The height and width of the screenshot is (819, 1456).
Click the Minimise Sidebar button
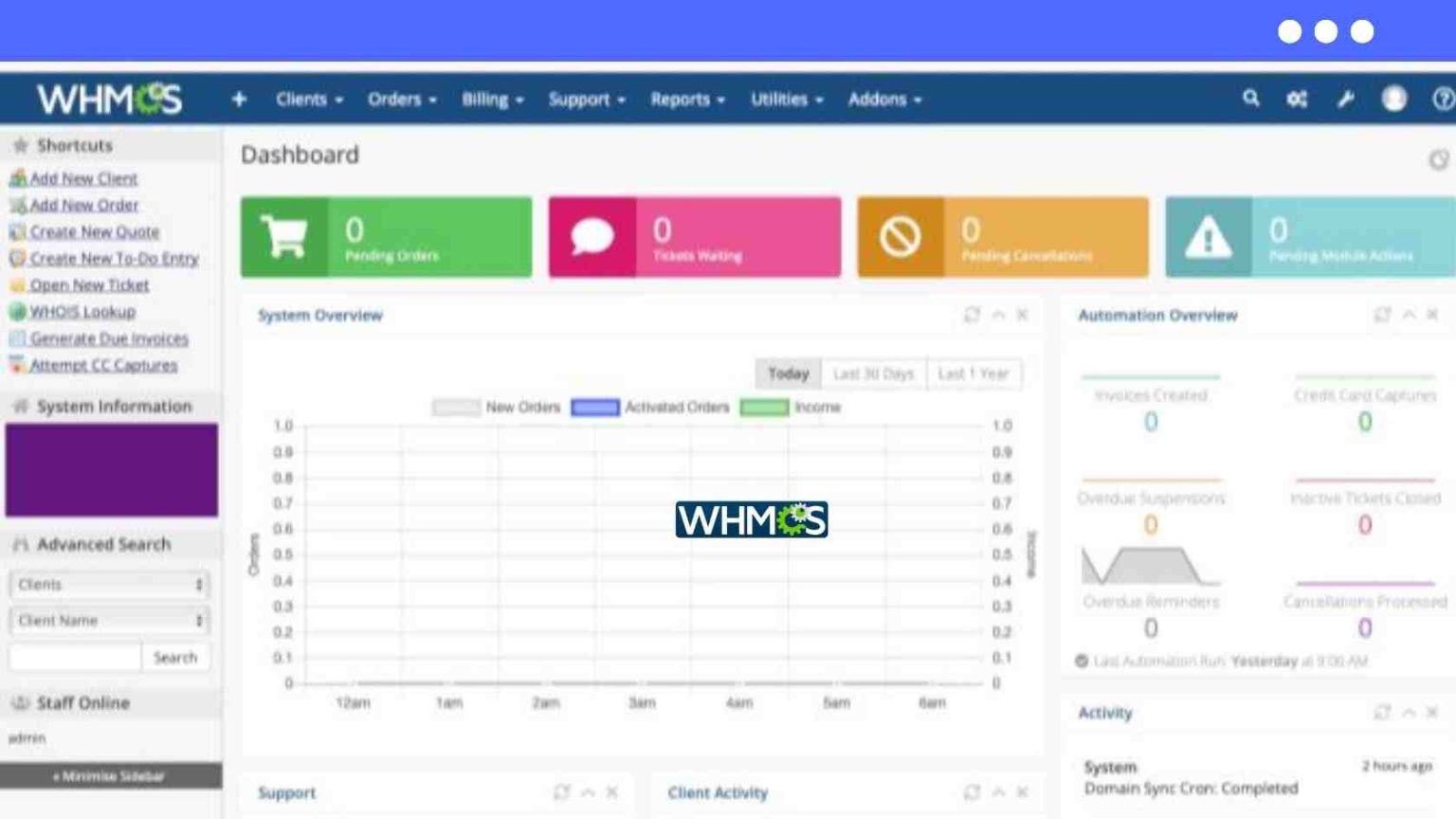(x=111, y=775)
